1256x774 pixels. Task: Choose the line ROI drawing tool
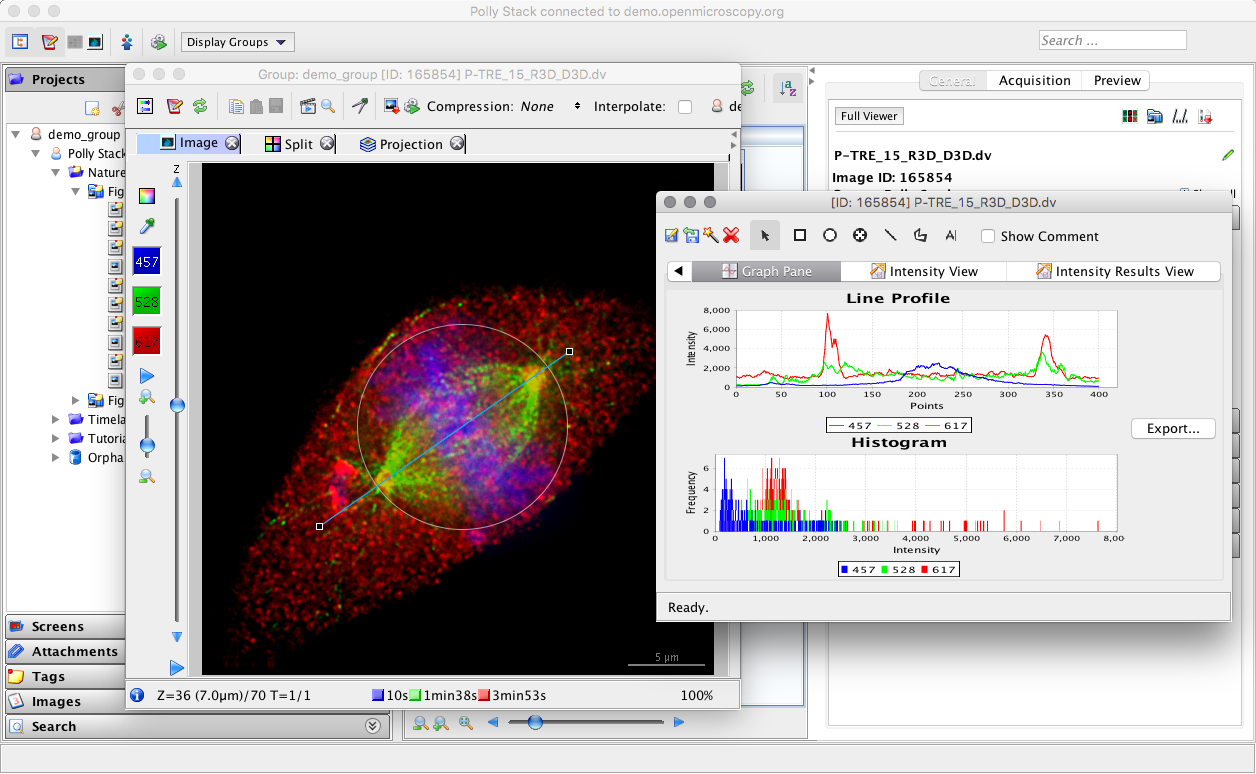(890, 236)
